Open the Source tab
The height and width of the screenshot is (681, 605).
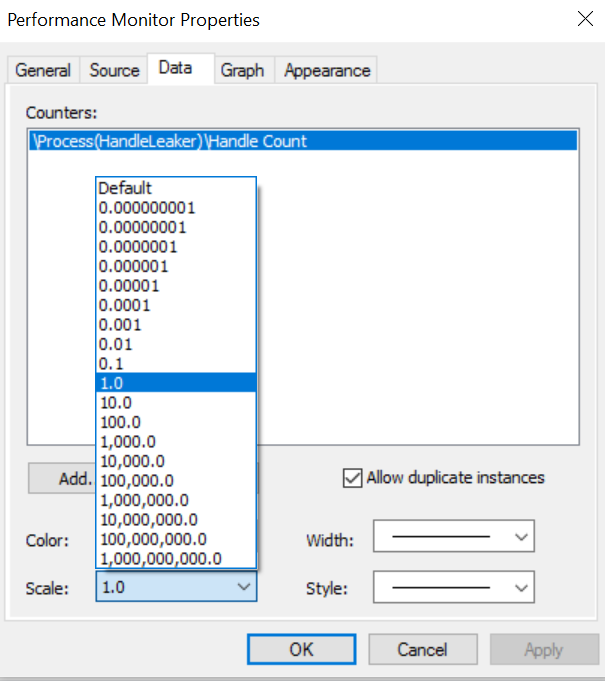click(x=114, y=70)
